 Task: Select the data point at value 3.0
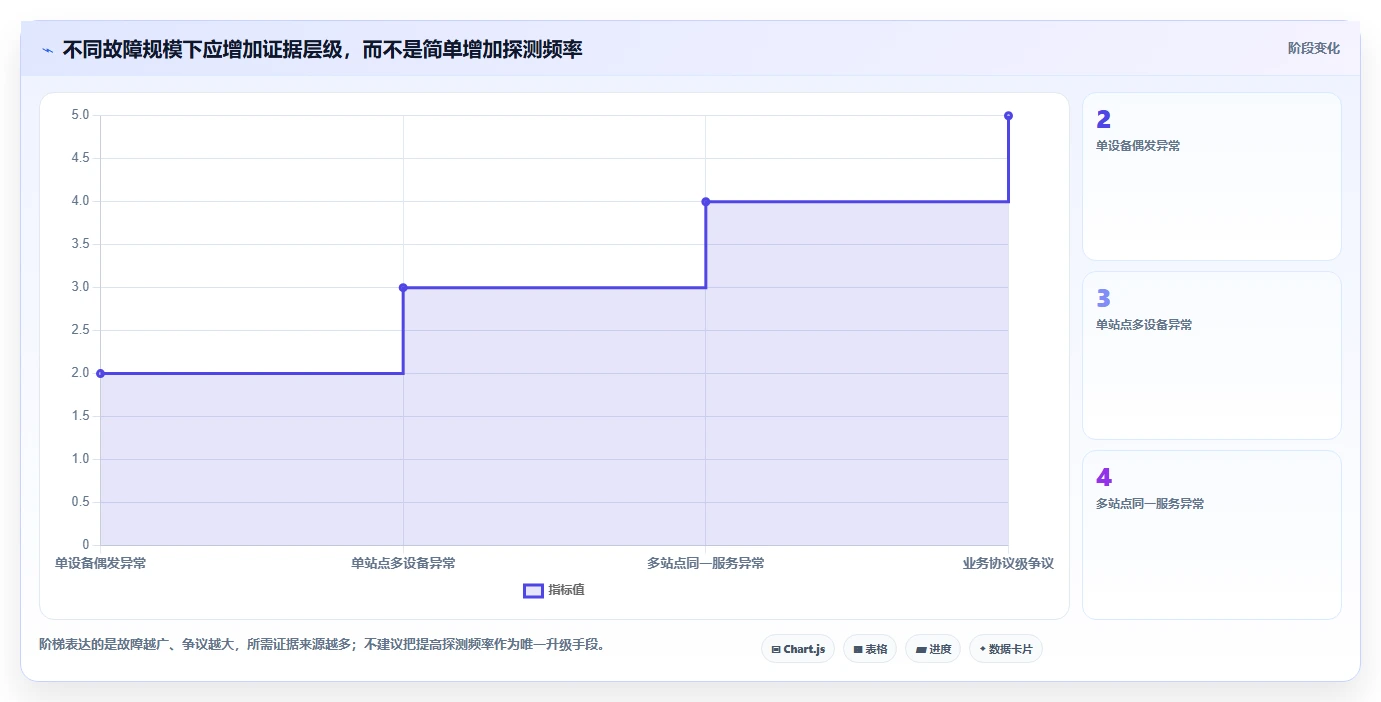[403, 287]
